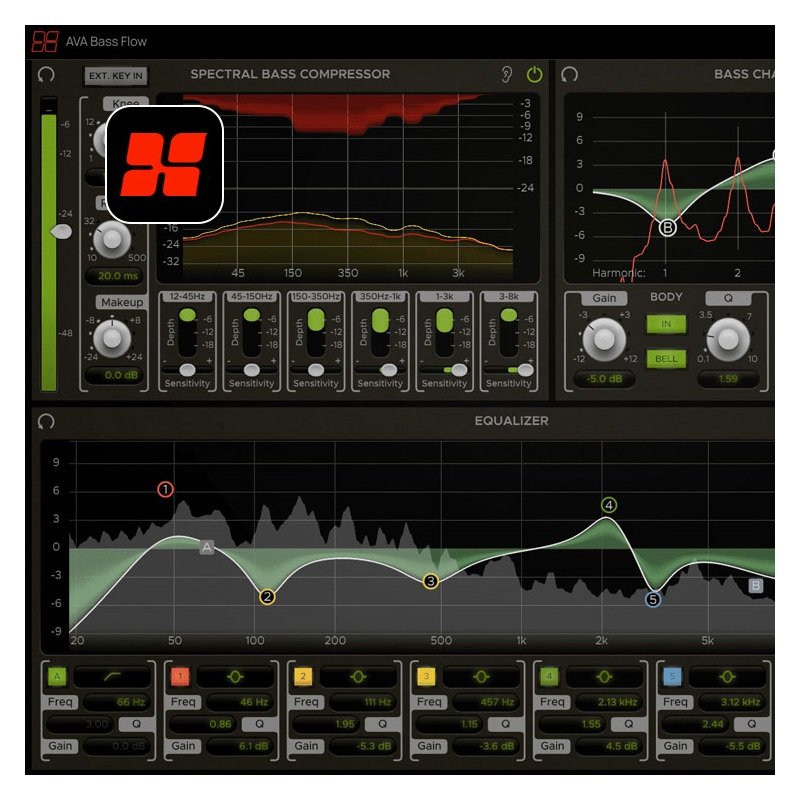Click the Bass Character reset arrow
The width and height of the screenshot is (800, 800).
(569, 74)
